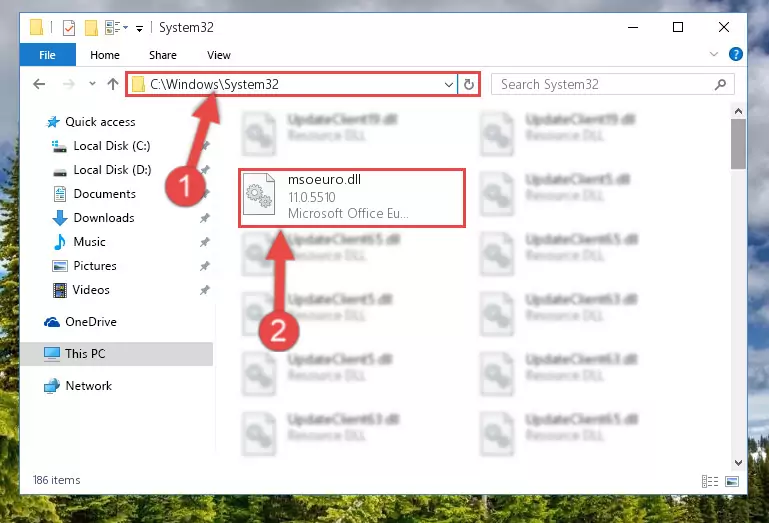Click the vertical scrollbar thumb
Screen dimensions: 769x523
point(738,144)
